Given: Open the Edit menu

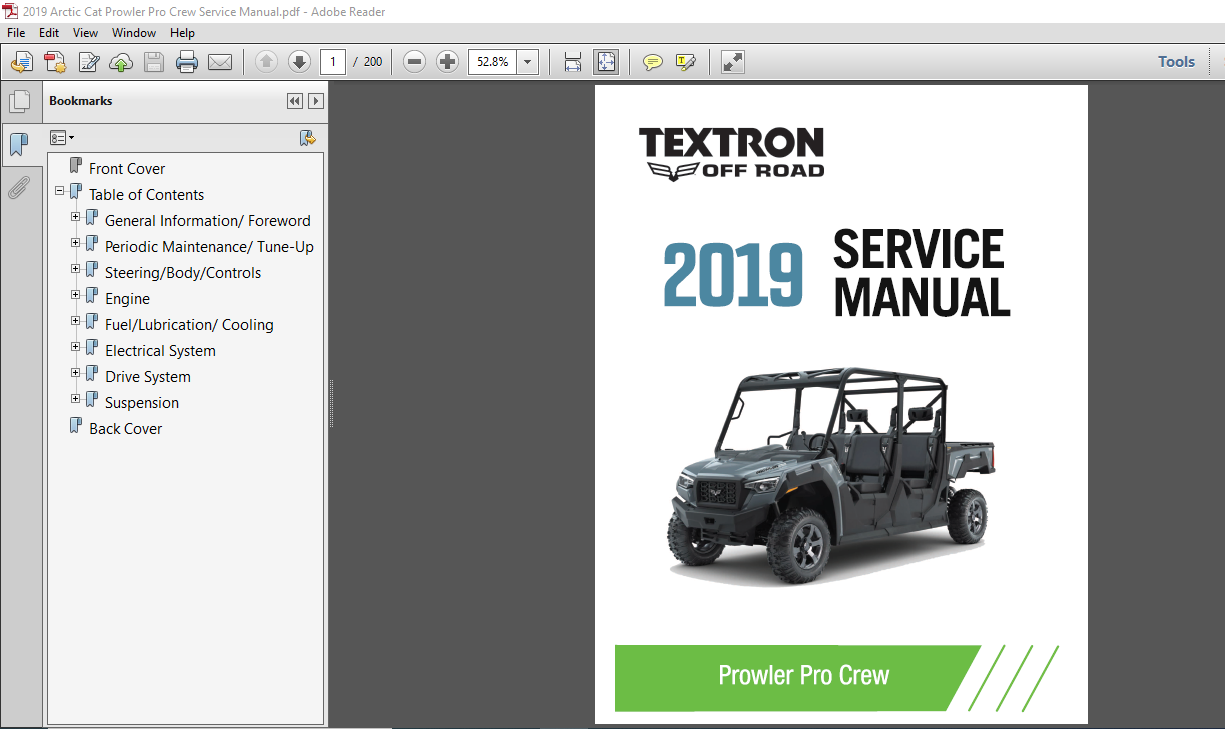Looking at the screenshot, I should click(50, 33).
